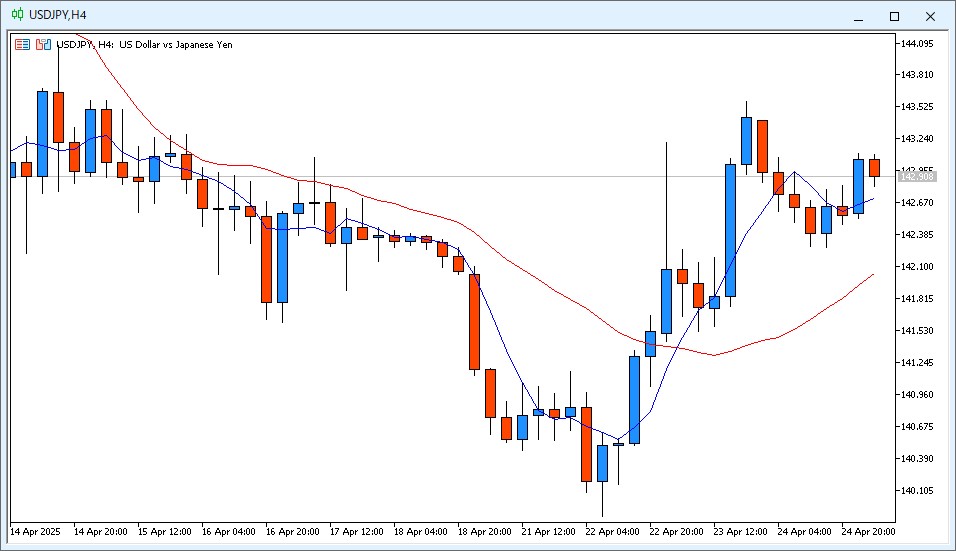Click the '22 Apr 20:00' time axis label
The image size is (956, 551).
[676, 531]
